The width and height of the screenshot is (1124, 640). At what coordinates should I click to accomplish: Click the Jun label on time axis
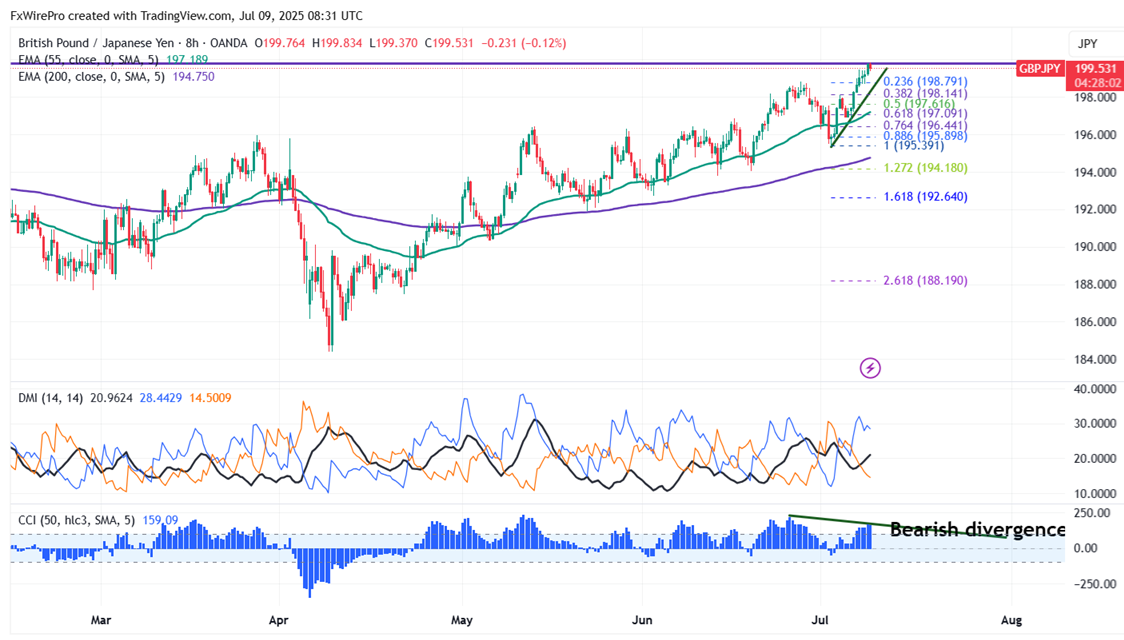pyautogui.click(x=642, y=620)
